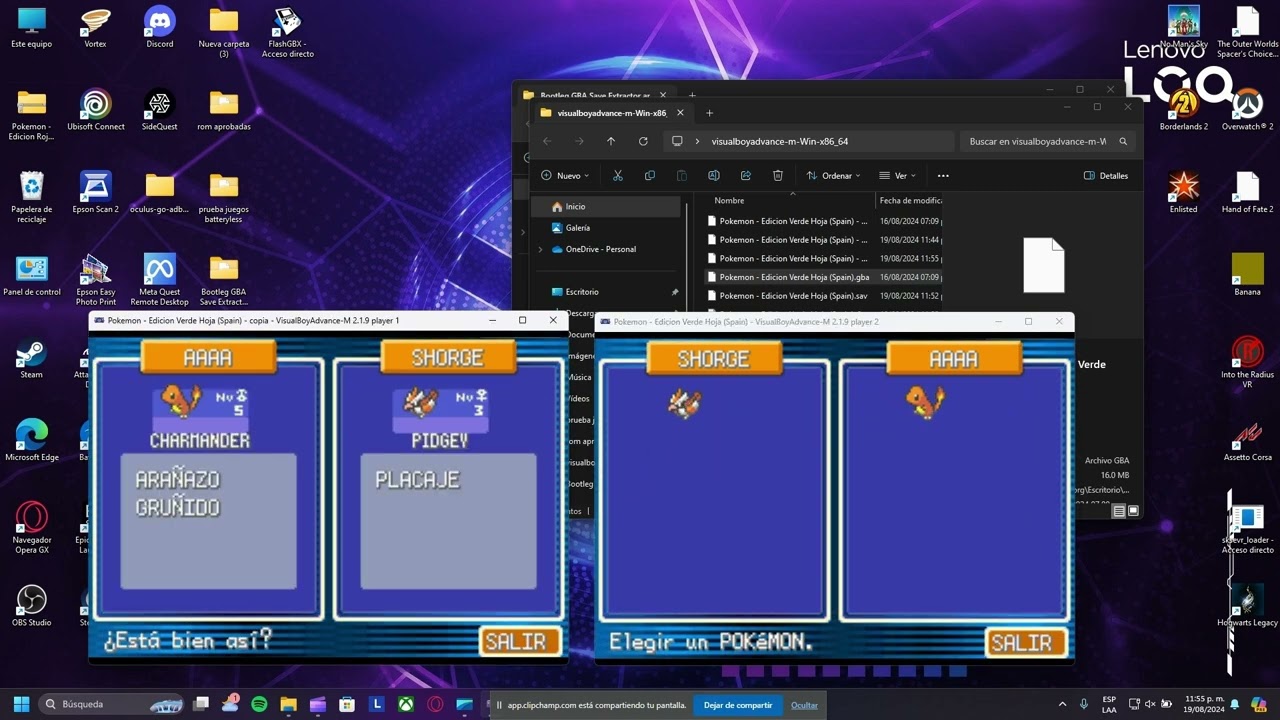Select Inicio in the Explorer sidebar
The image size is (1280, 720).
(x=607, y=207)
